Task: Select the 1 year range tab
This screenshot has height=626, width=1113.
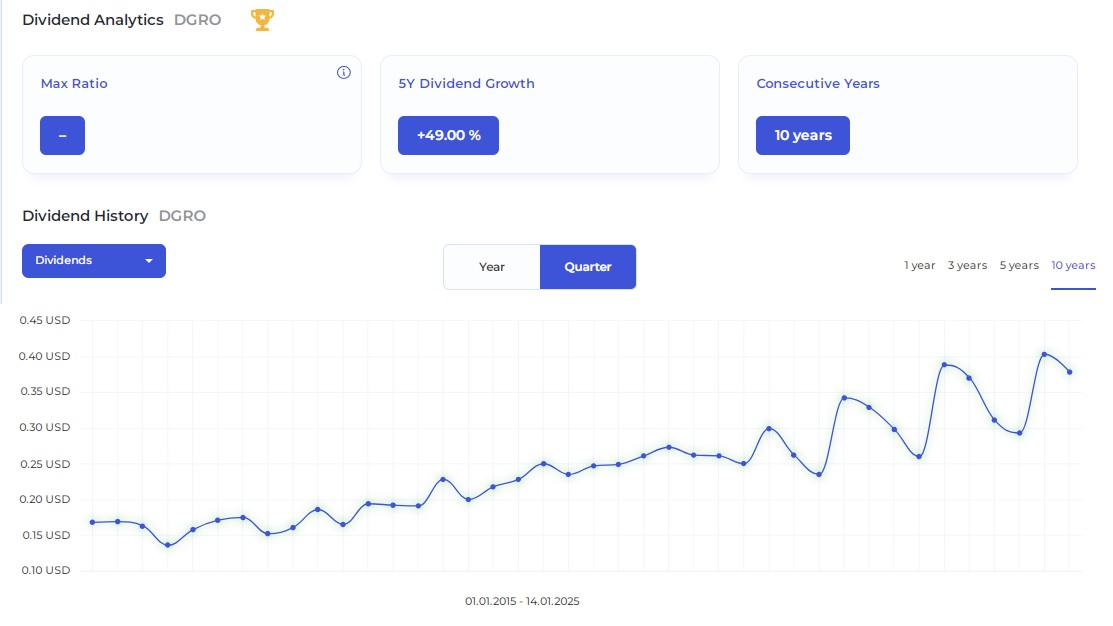Action: coord(919,265)
